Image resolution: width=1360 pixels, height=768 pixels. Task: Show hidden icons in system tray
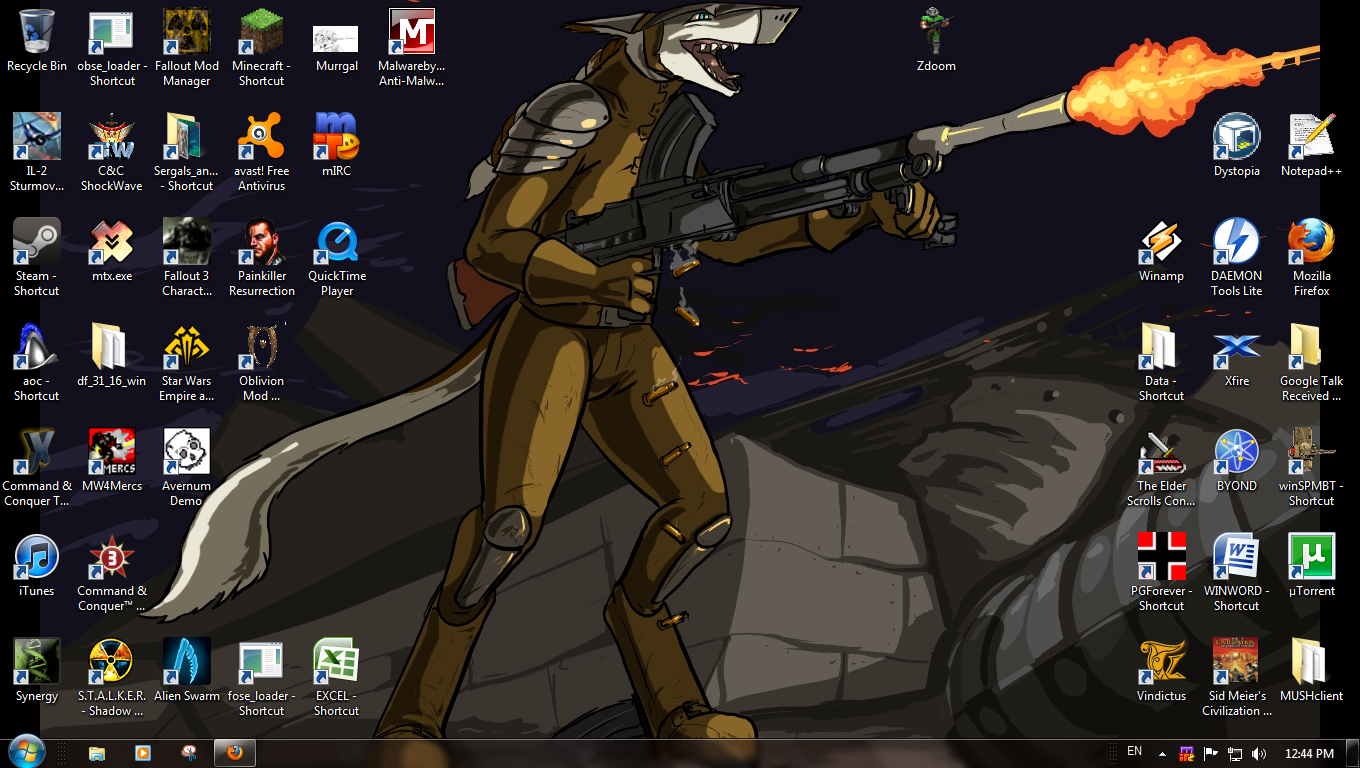(x=1162, y=753)
